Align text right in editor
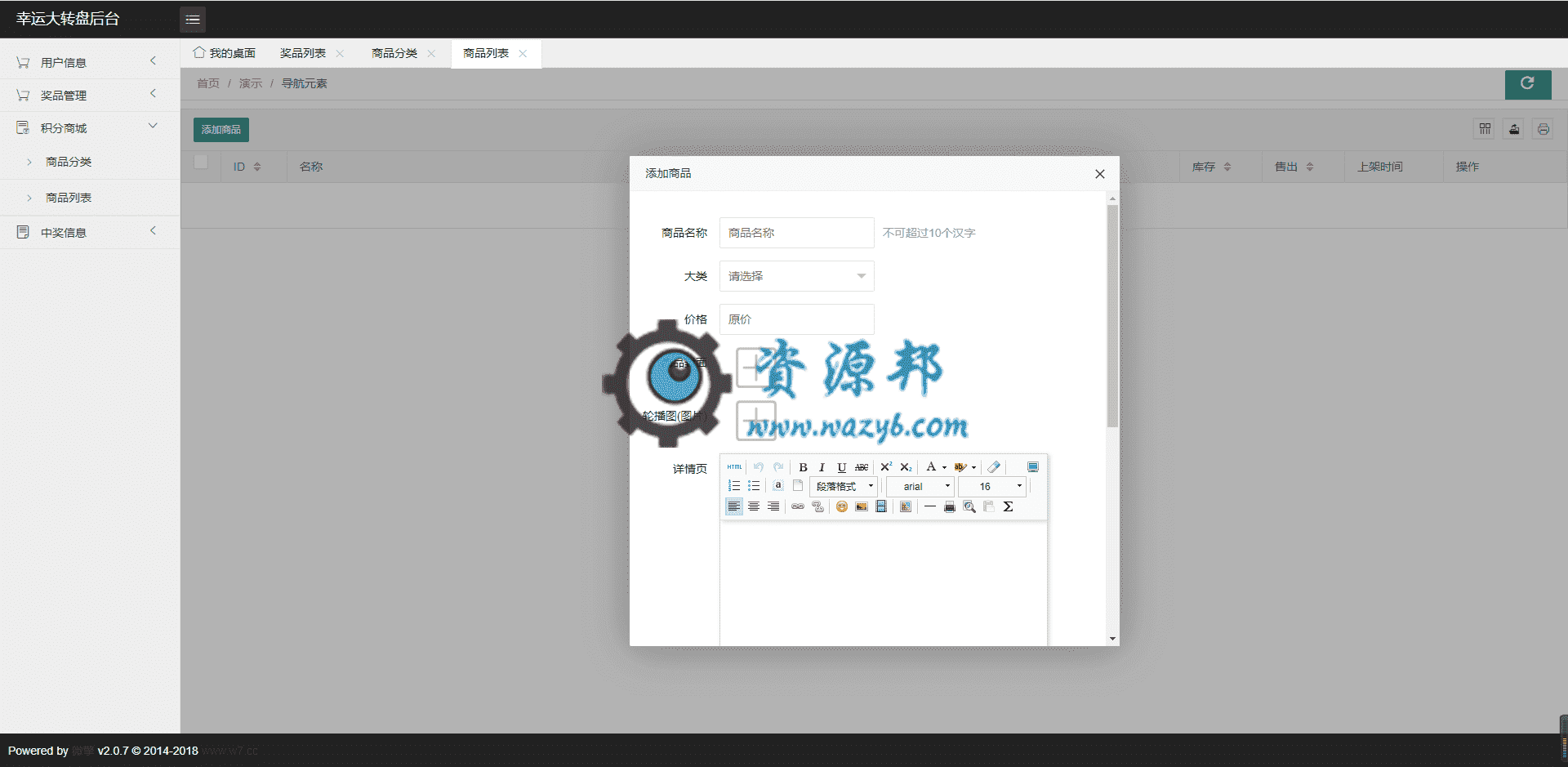This screenshot has width=1568, height=767. [773, 506]
